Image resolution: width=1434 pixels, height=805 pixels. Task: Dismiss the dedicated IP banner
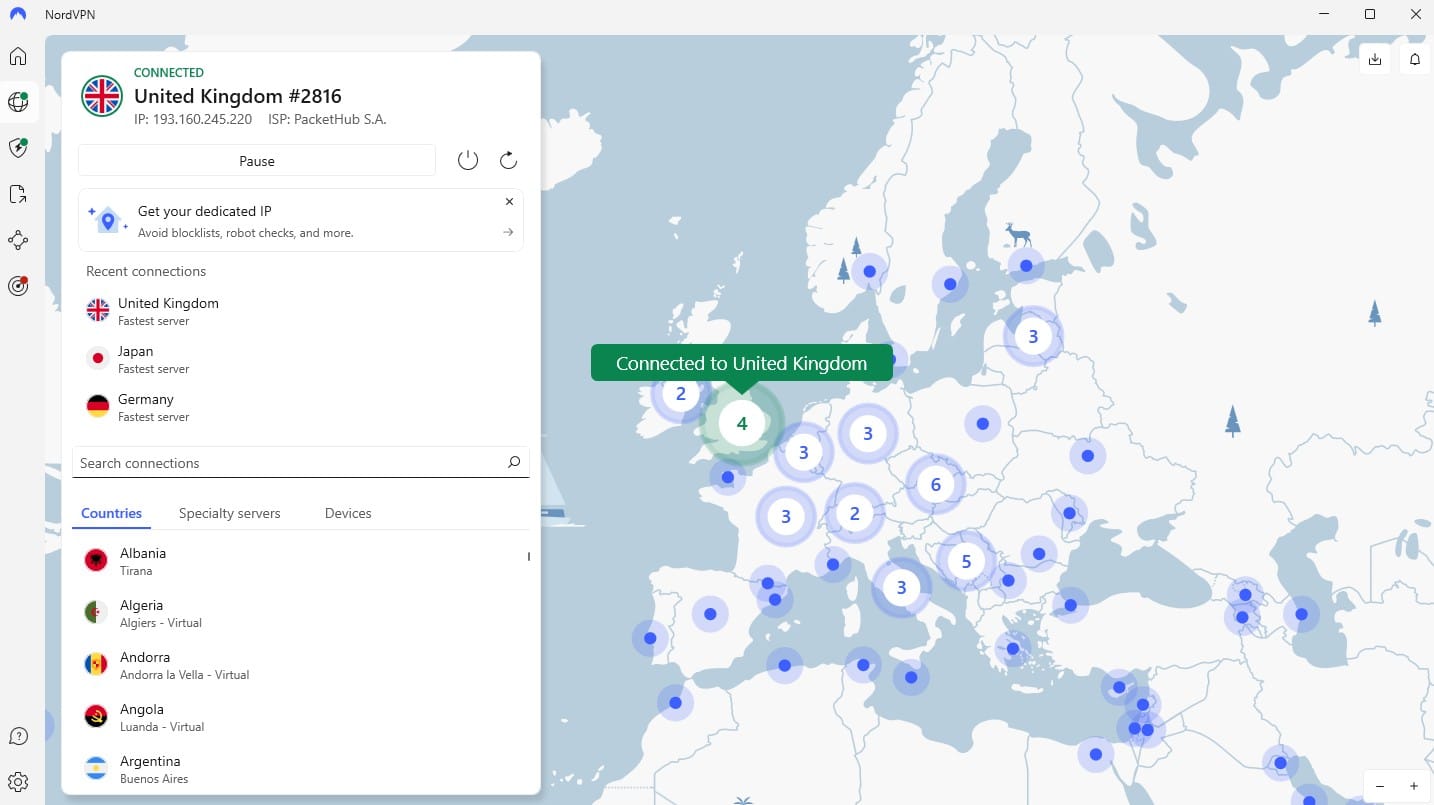(509, 201)
